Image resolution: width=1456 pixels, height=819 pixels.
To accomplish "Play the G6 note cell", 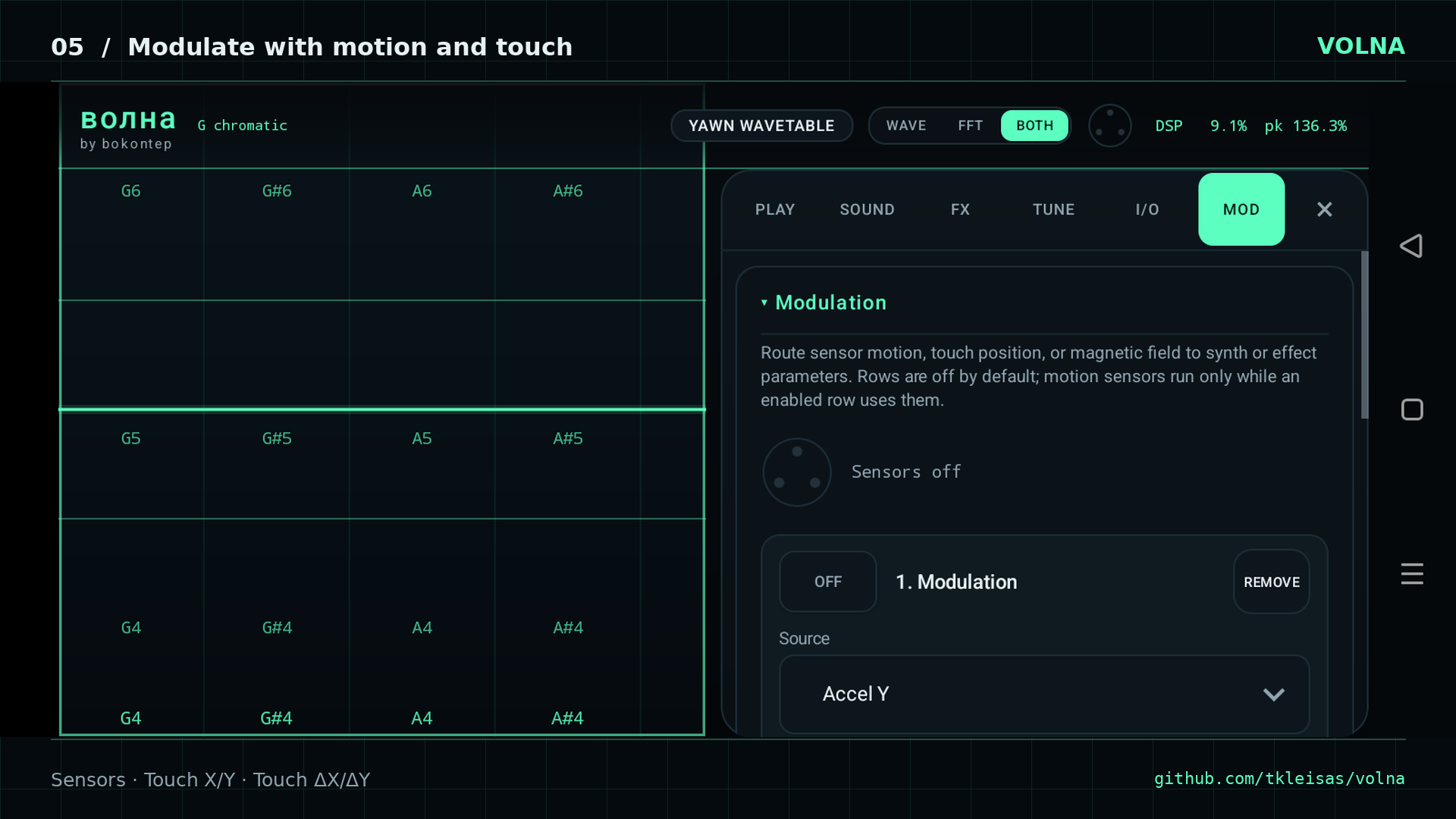I will [131, 234].
